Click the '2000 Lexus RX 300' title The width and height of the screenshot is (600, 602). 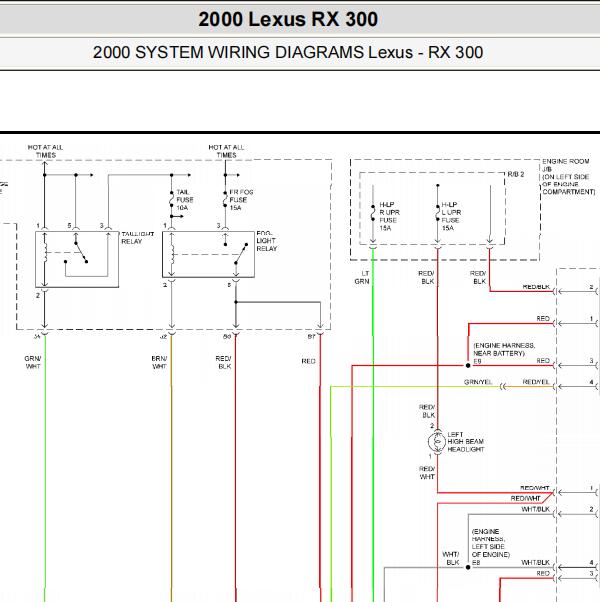click(288, 19)
